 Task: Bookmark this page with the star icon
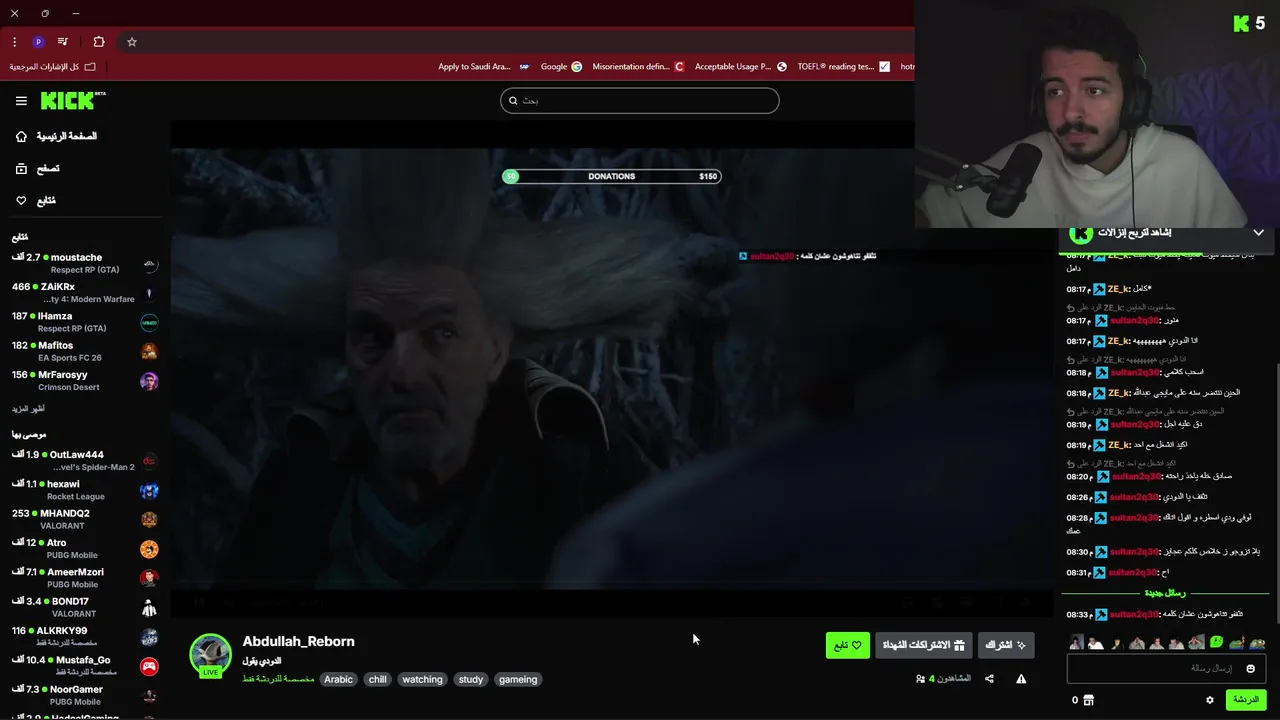tap(131, 42)
